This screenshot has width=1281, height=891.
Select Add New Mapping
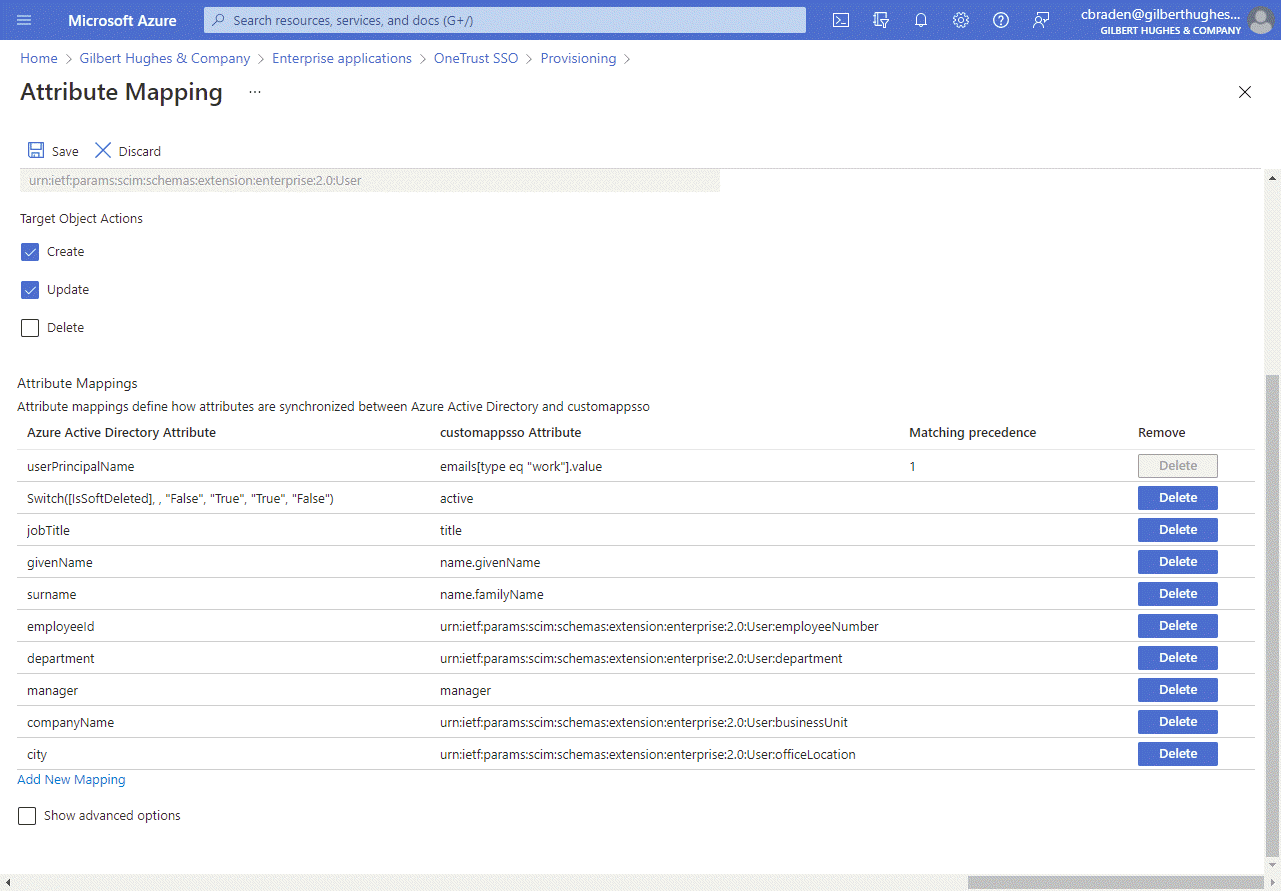(x=71, y=779)
